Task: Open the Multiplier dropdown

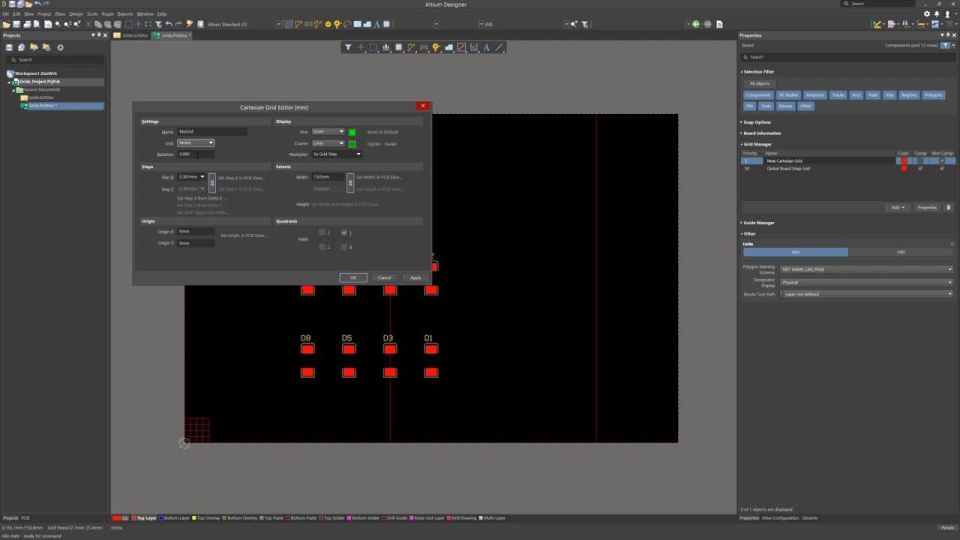Action: click(x=337, y=154)
